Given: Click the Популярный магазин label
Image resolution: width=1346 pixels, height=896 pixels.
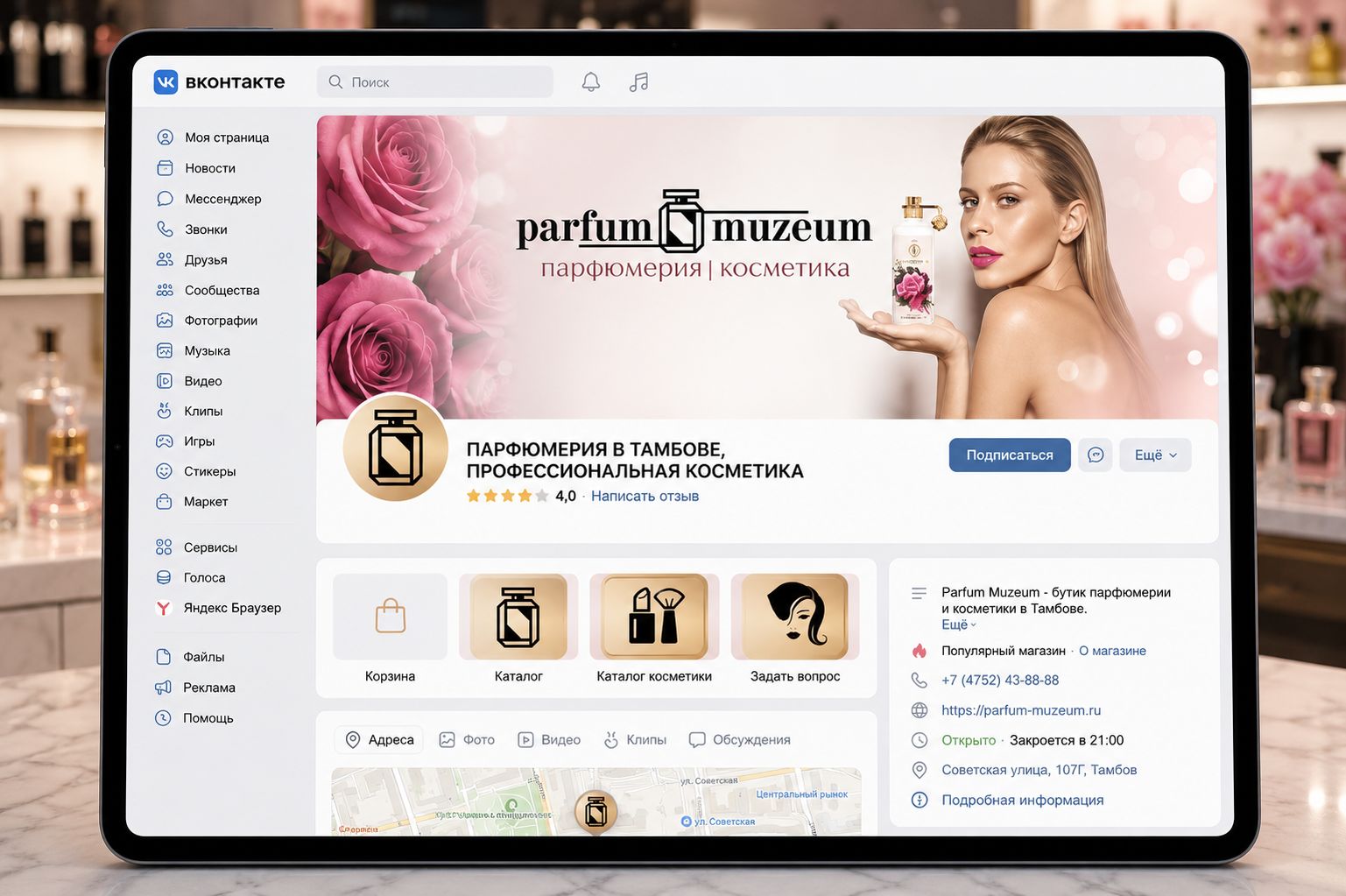Looking at the screenshot, I should pyautogui.click(x=1004, y=651).
